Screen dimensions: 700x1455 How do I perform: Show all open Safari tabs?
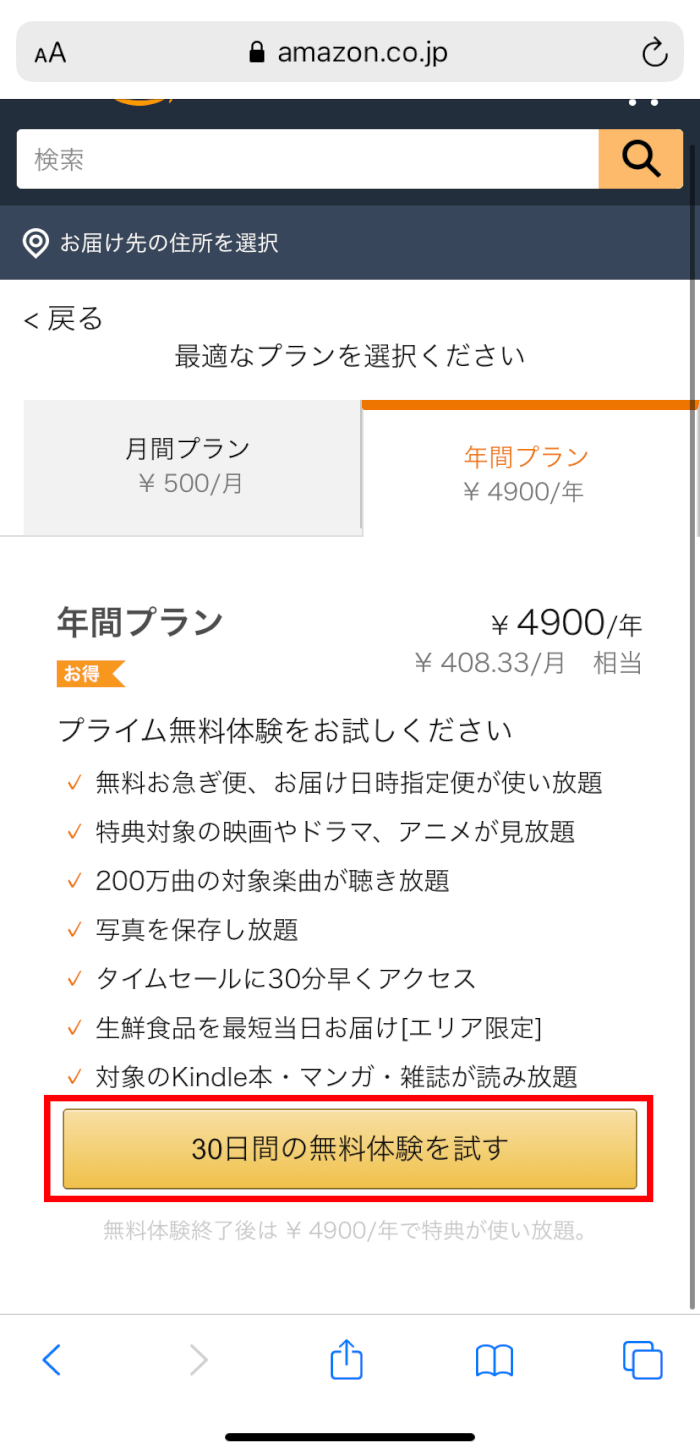coord(642,1360)
